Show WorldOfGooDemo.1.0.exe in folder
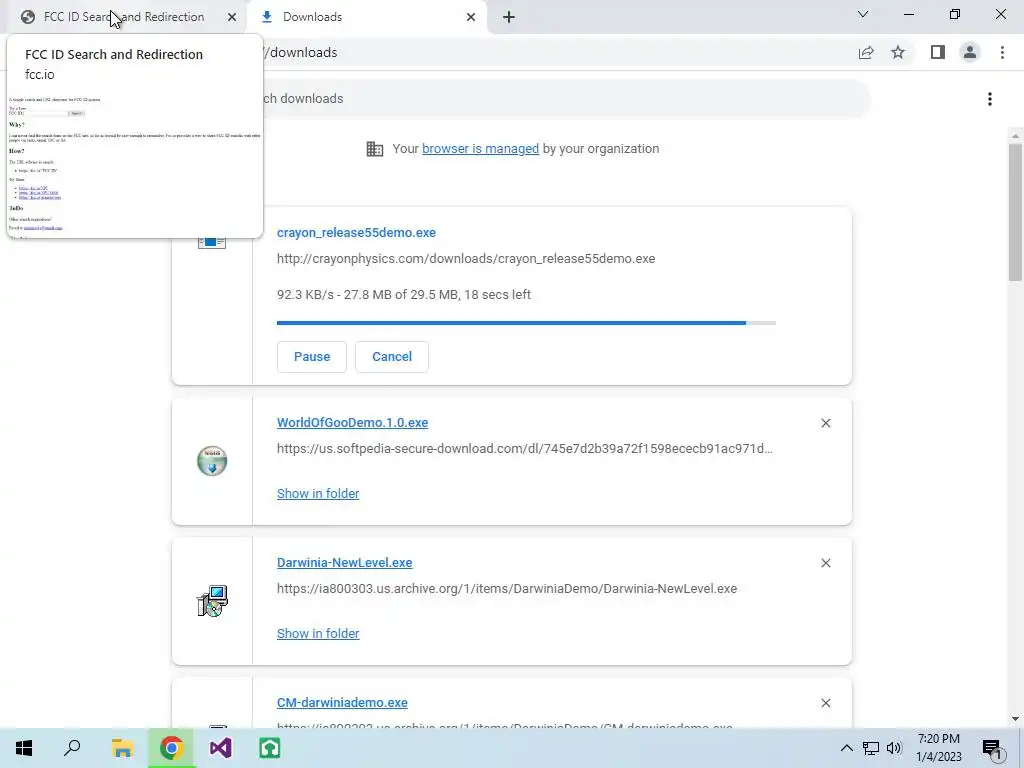 pyautogui.click(x=318, y=494)
